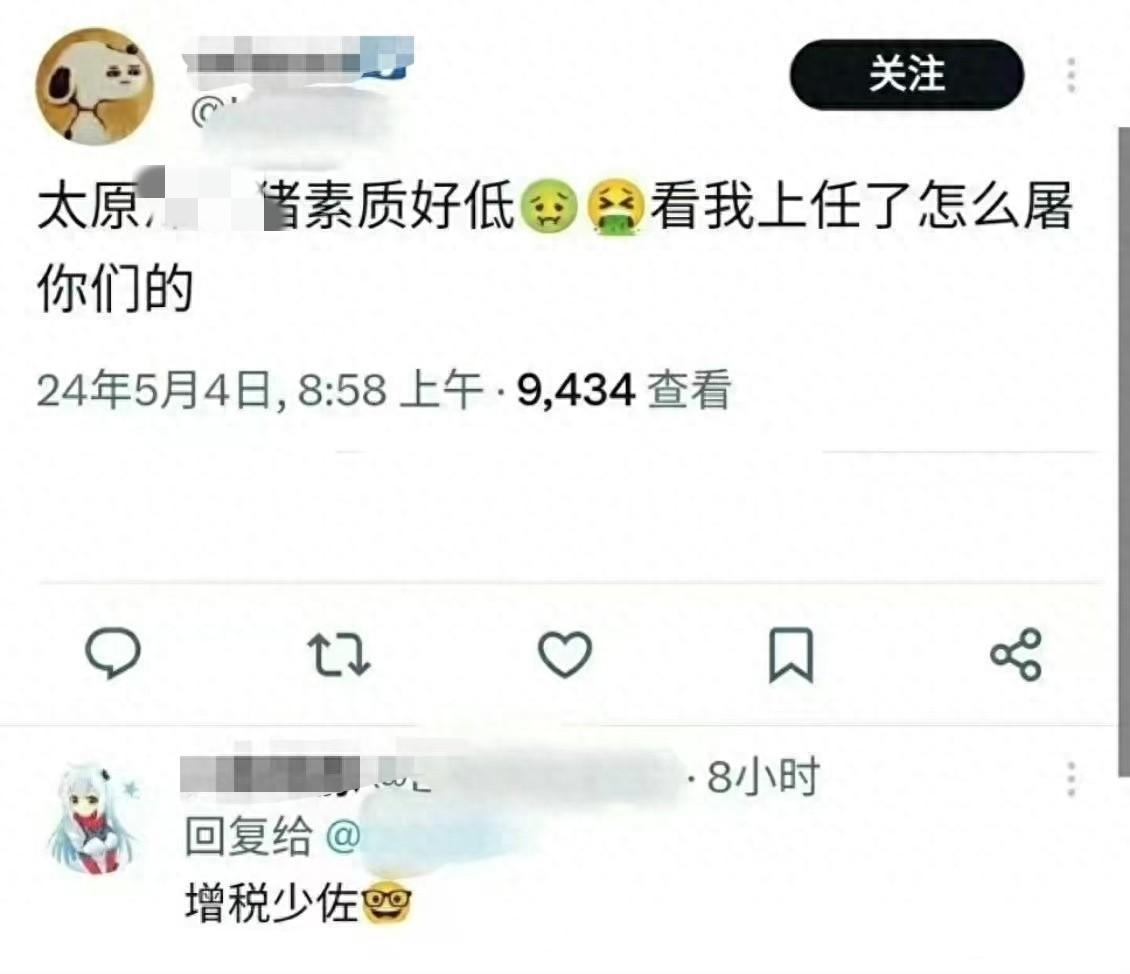
Task: Open the replier's anime girl avatar
Action: click(x=94, y=819)
